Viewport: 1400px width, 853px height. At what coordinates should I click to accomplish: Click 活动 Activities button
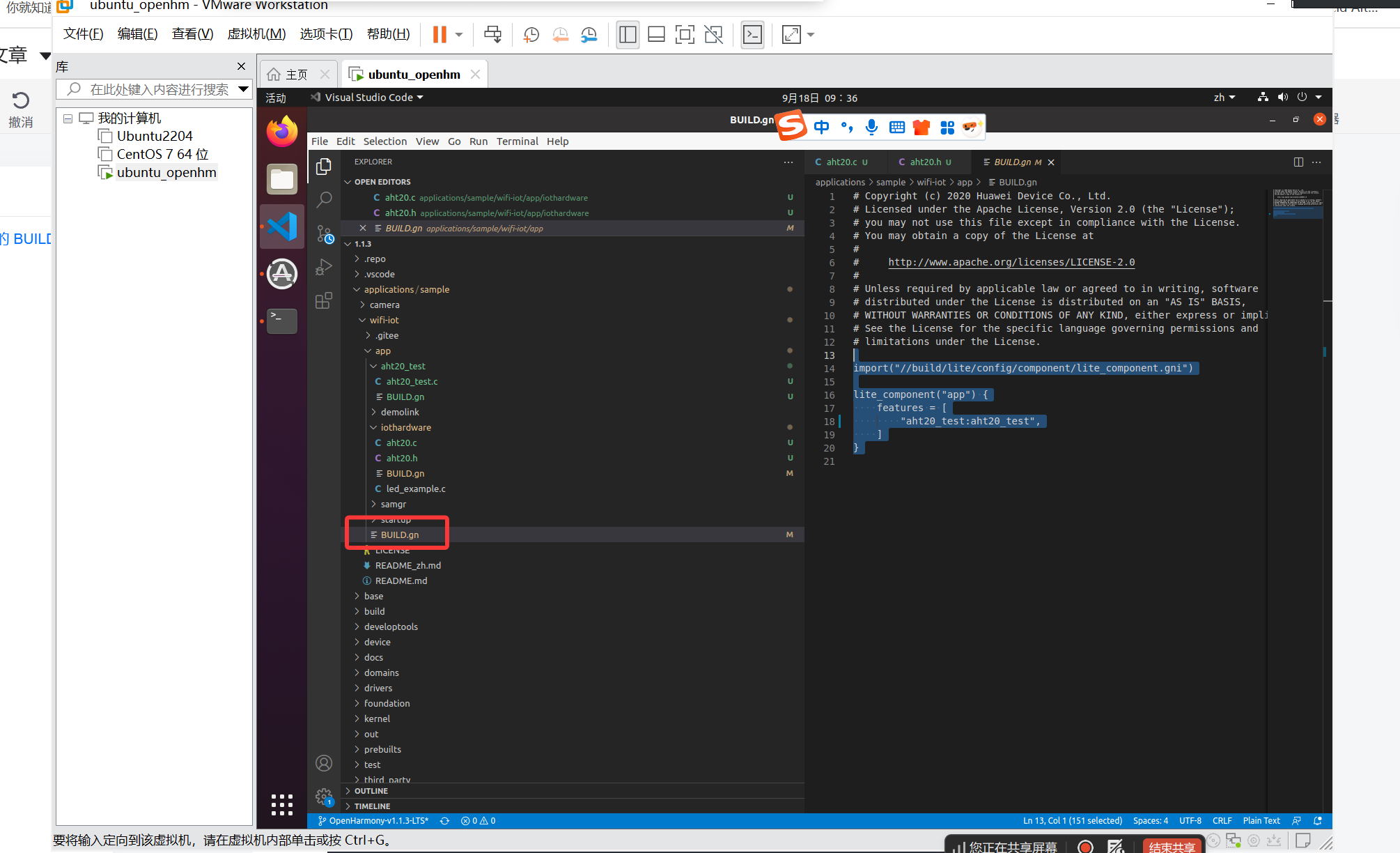point(276,98)
